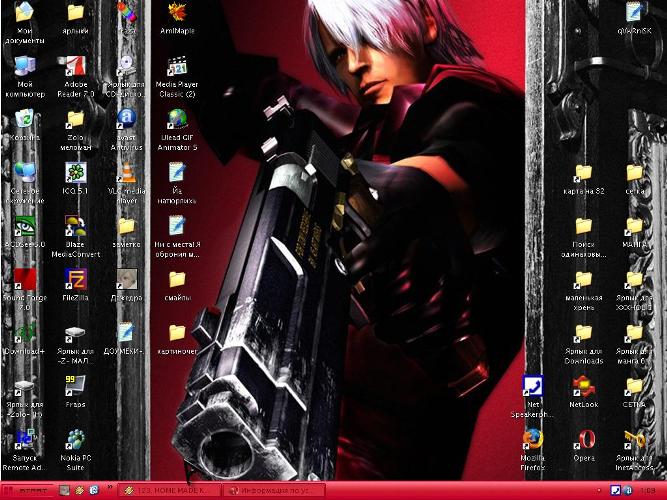The width and height of the screenshot is (667, 500).
Task: Switch to the Информация по у... taskbar window
Action: [274, 491]
